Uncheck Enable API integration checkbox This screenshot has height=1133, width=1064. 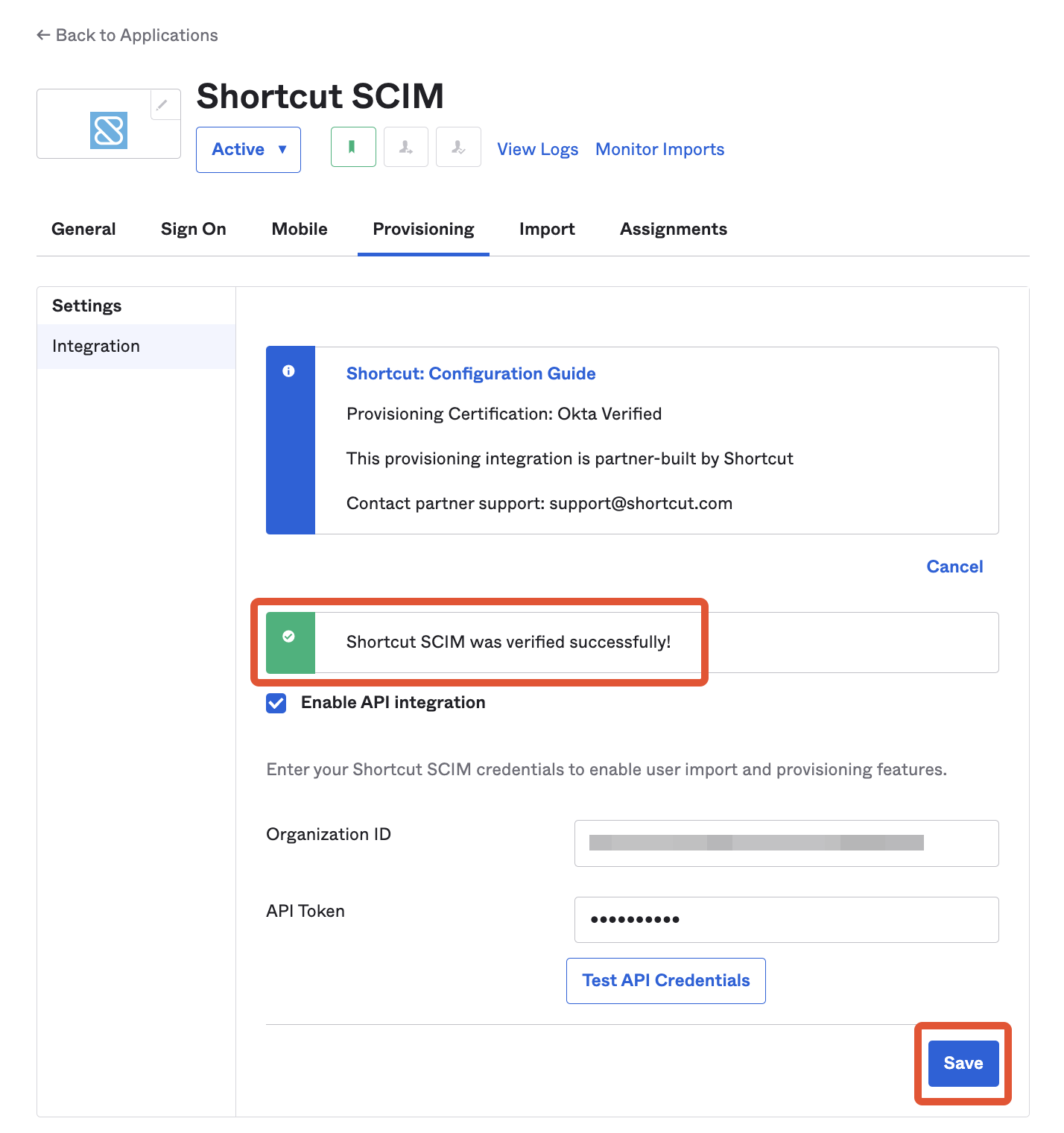point(276,703)
